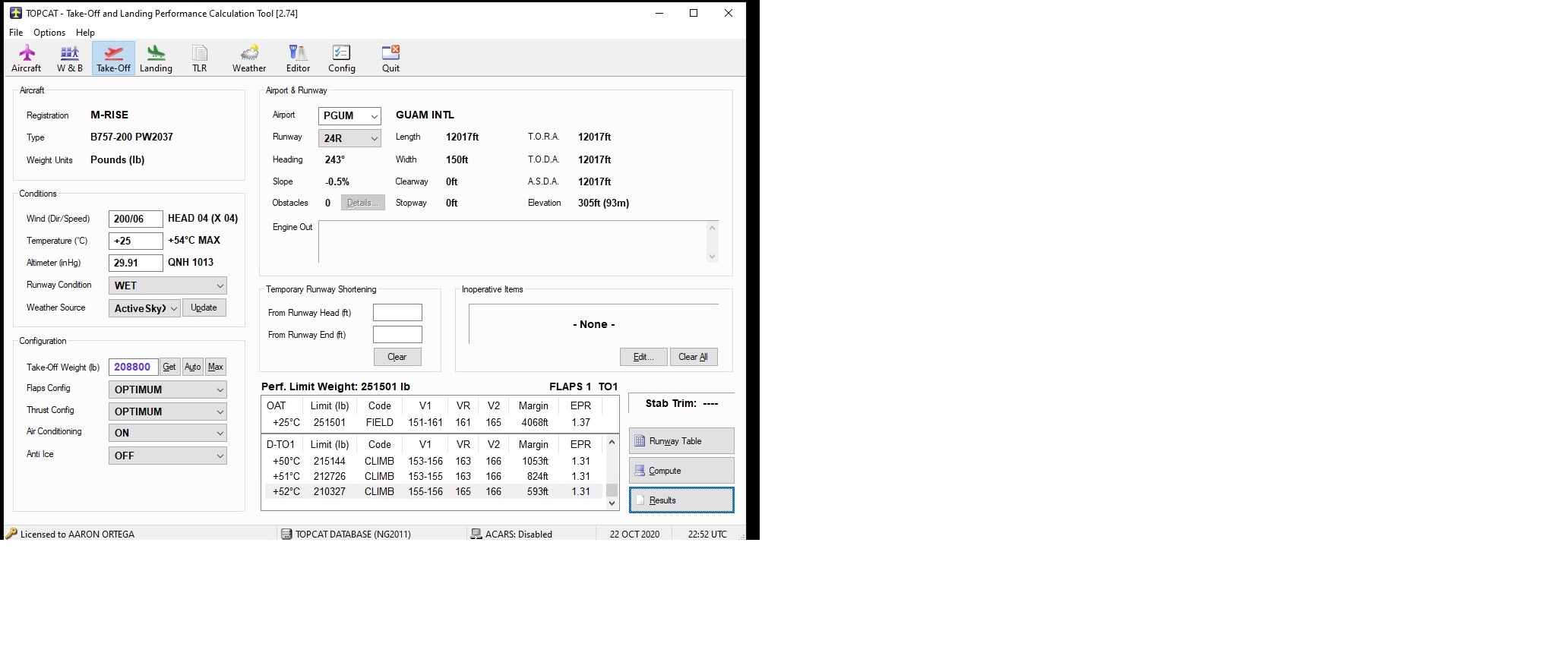Click the weather Update button

click(x=204, y=308)
